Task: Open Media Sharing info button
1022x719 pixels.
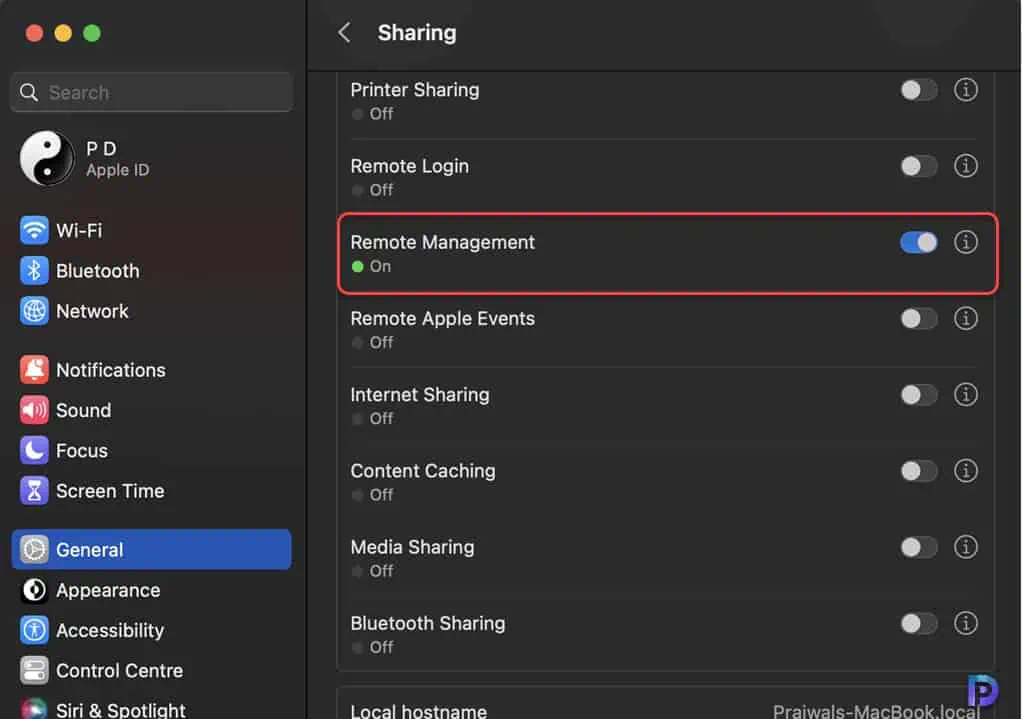Action: (x=965, y=547)
